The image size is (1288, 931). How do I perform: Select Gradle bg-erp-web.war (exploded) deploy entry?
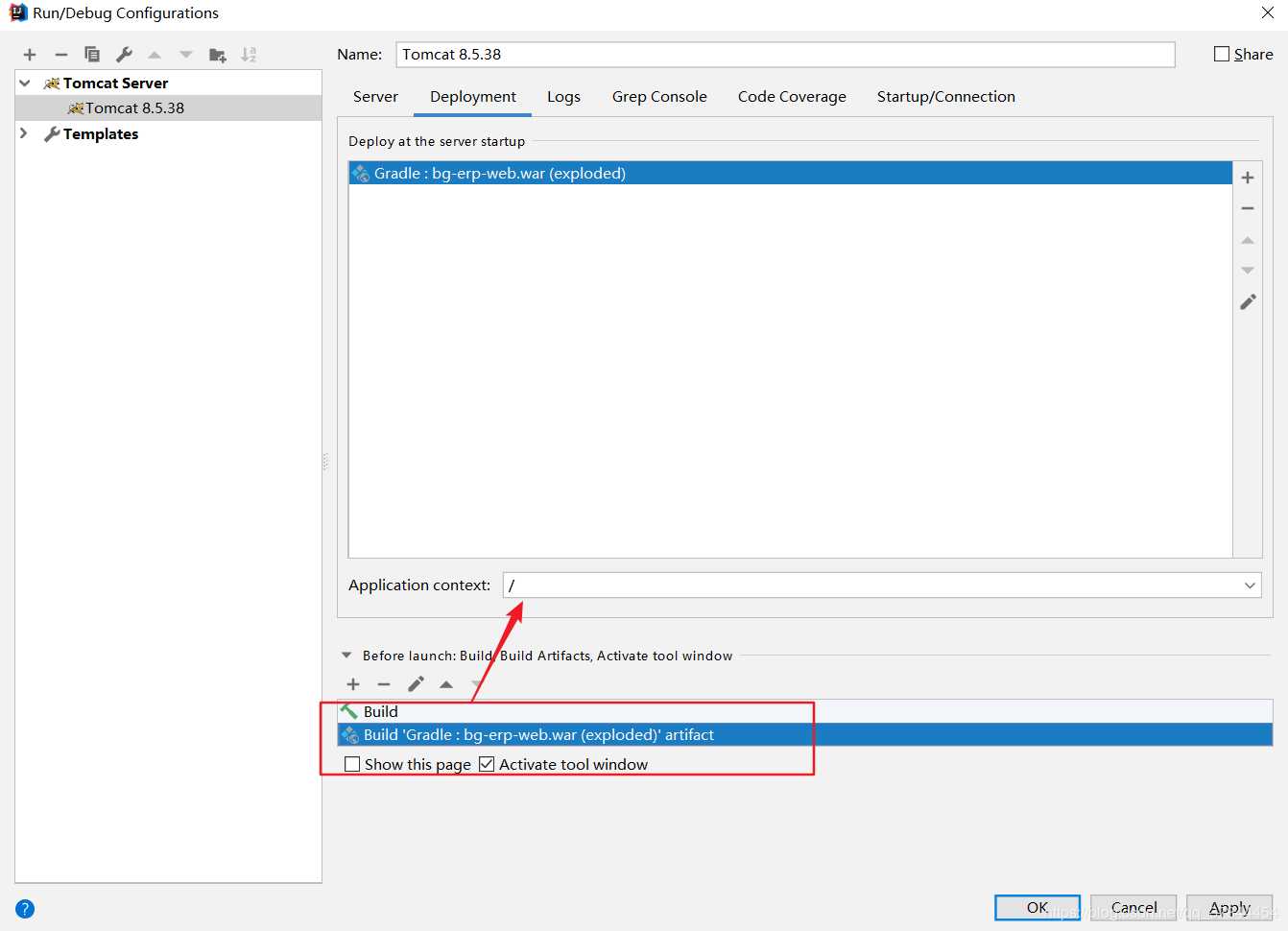point(791,174)
